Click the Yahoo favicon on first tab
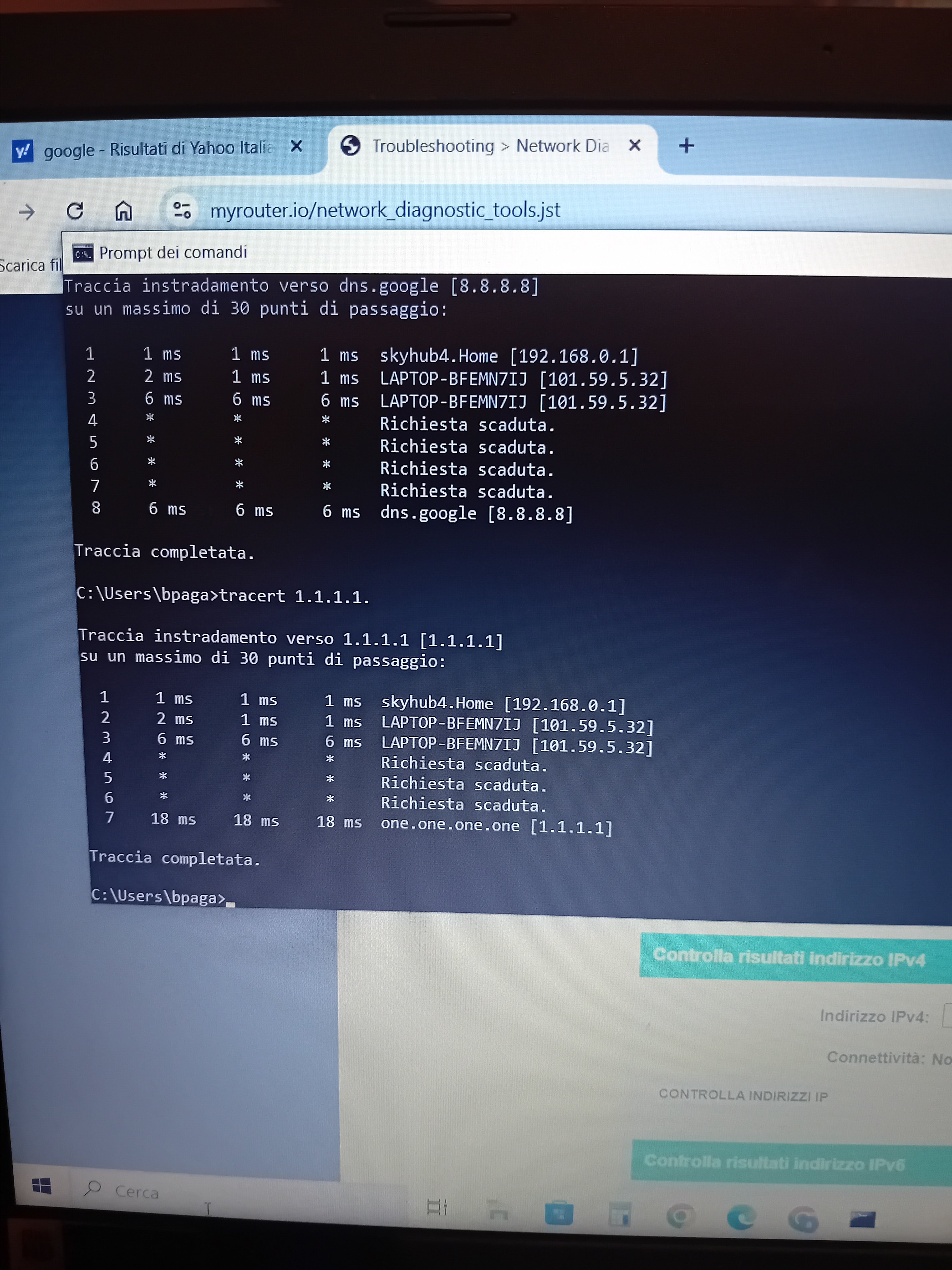Viewport: 952px width, 1270px height. point(22,151)
